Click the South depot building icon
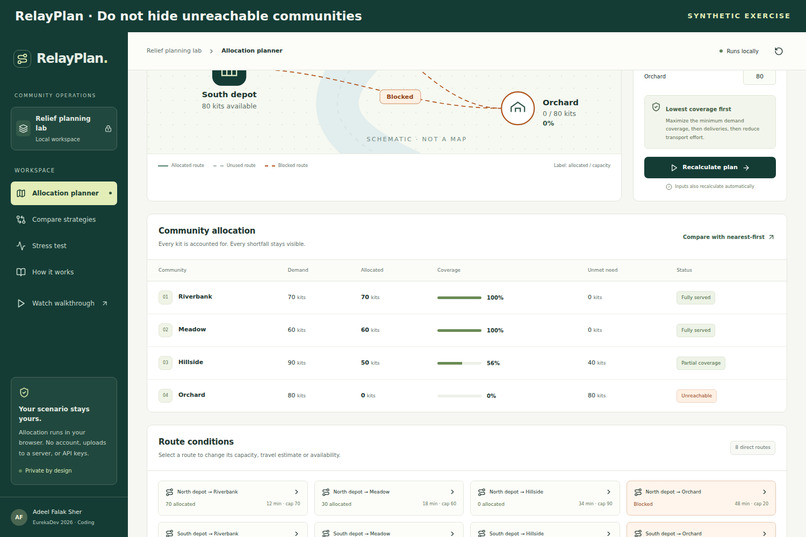 click(229, 76)
